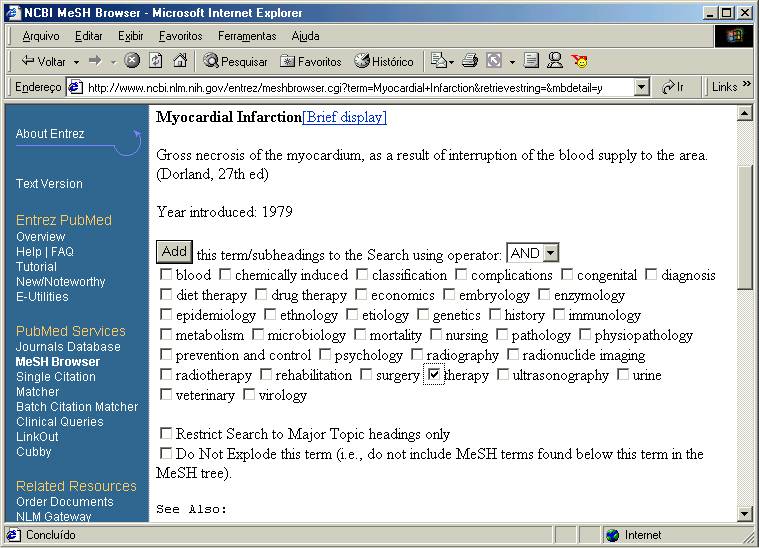Image resolution: width=759 pixels, height=548 pixels.
Task: Click the Print toolbar icon
Action: point(470,61)
